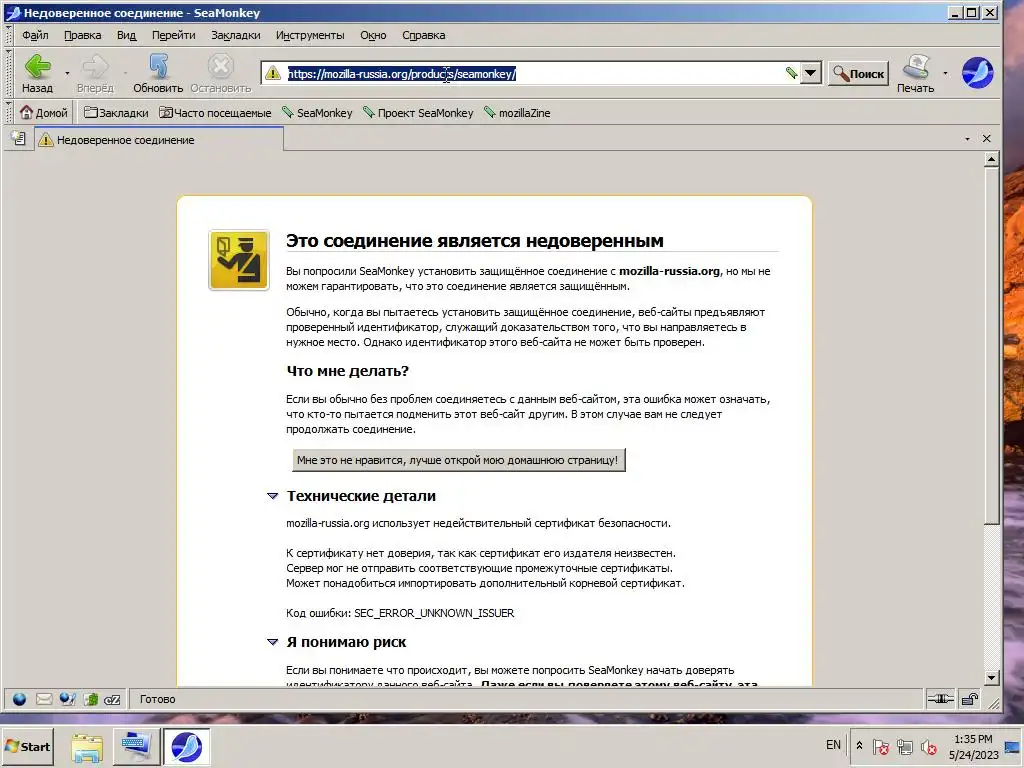
Task: Open the Домой home bookmark
Action: tap(44, 113)
